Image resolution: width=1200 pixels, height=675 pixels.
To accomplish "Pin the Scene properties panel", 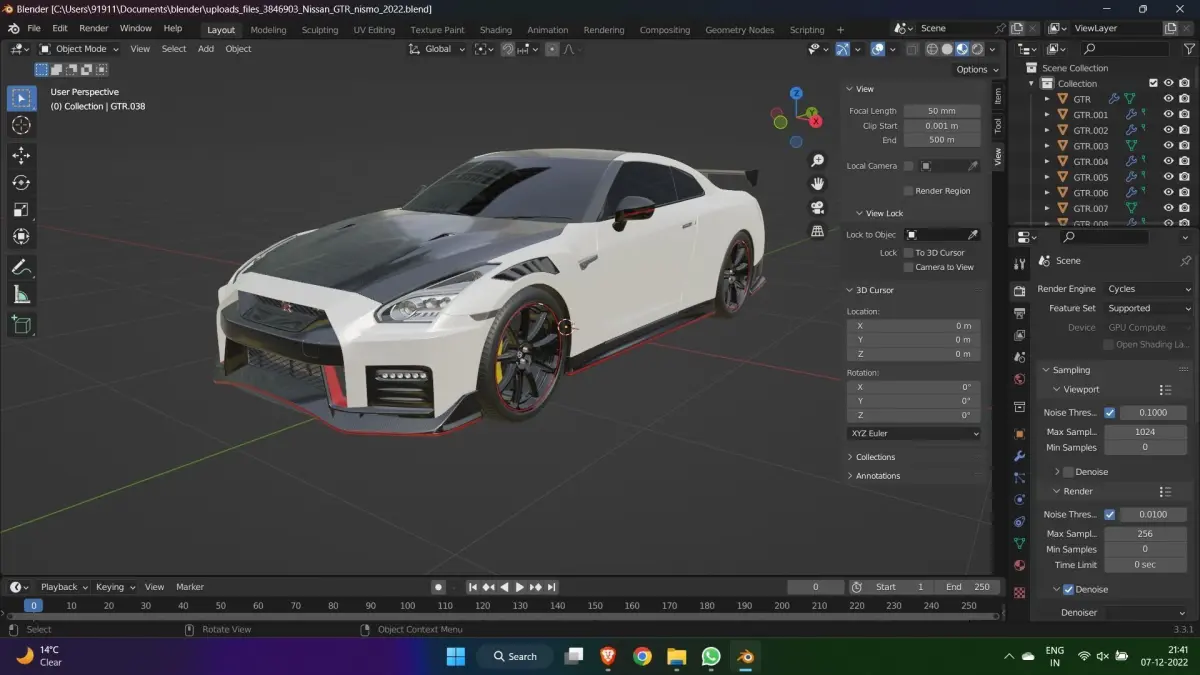I will point(1186,261).
